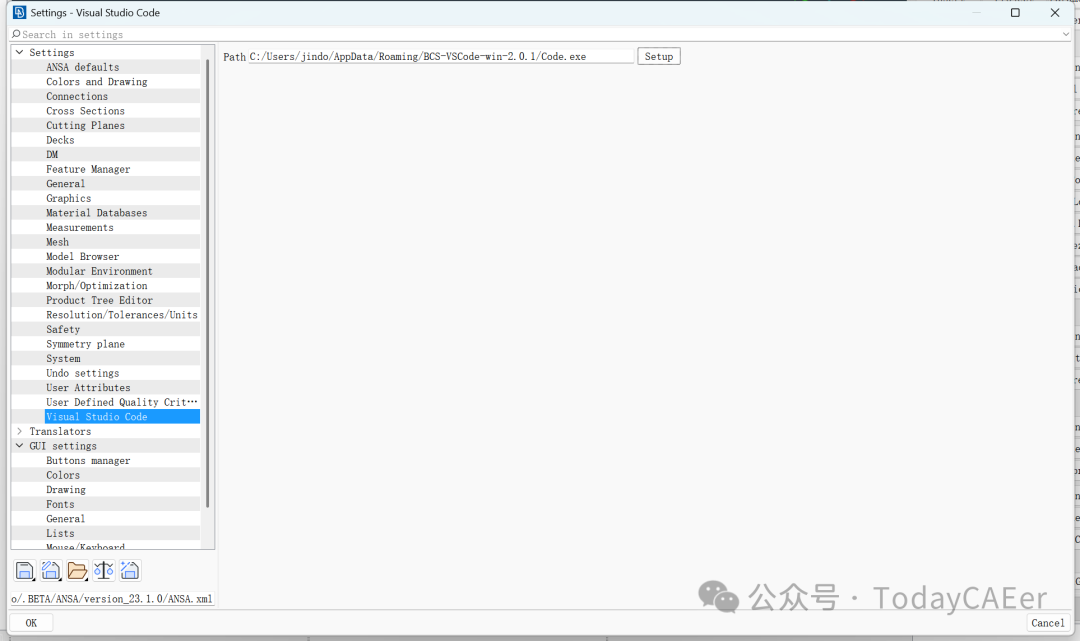Click the save-as icon with the pencil
This screenshot has height=641, width=1080.
click(x=51, y=571)
